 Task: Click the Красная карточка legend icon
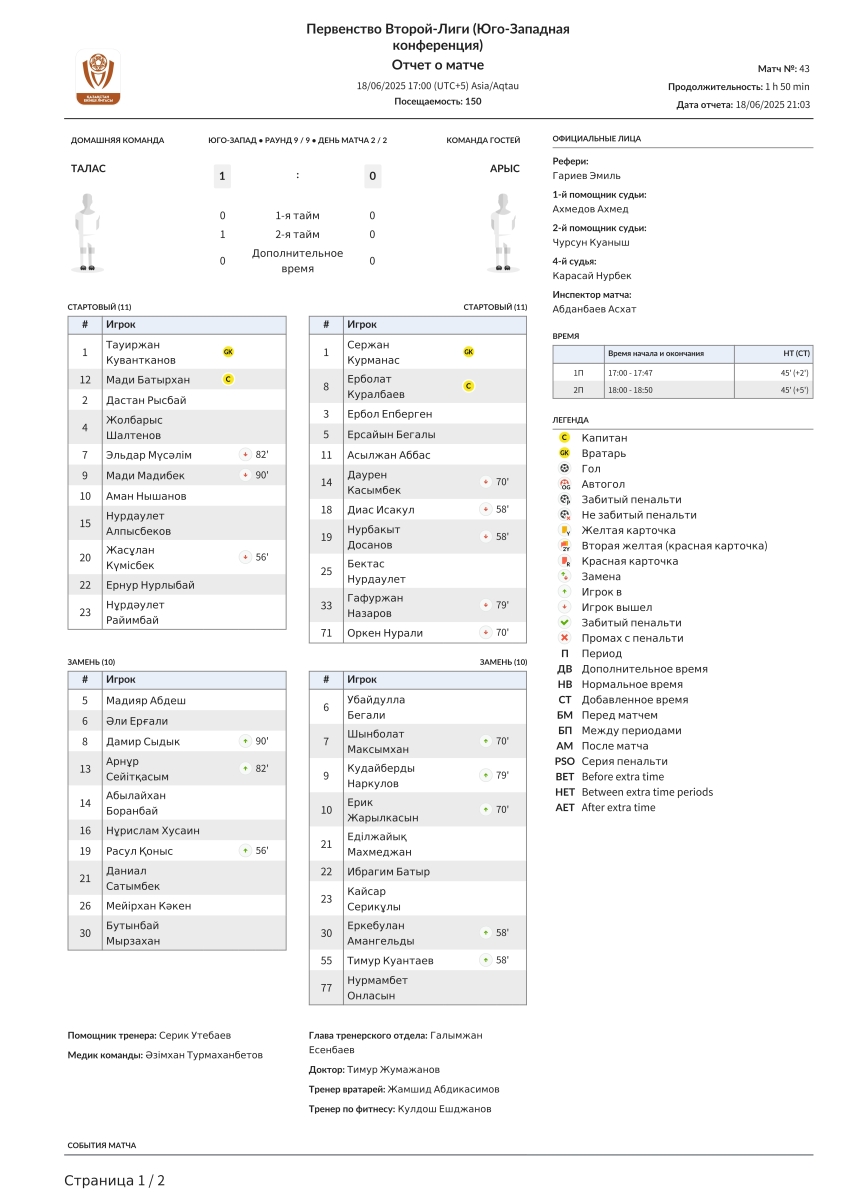click(x=565, y=561)
